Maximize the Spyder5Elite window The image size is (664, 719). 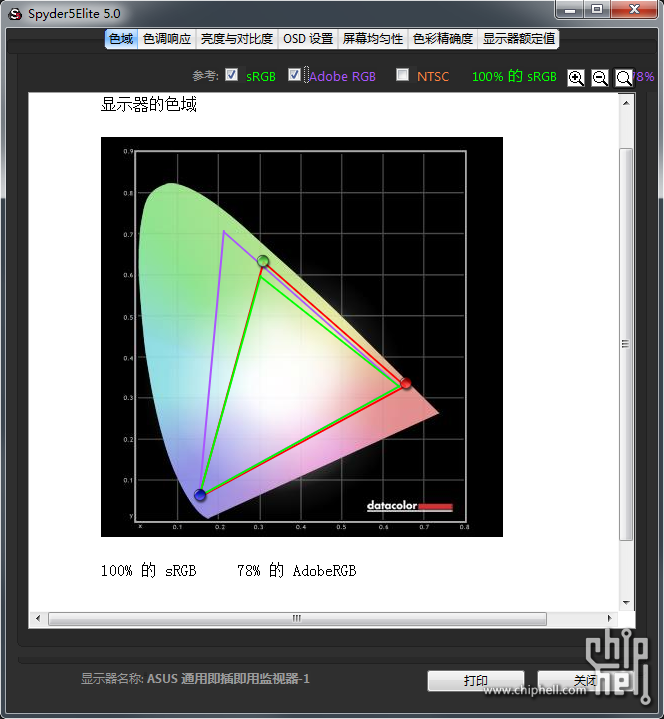tap(597, 10)
